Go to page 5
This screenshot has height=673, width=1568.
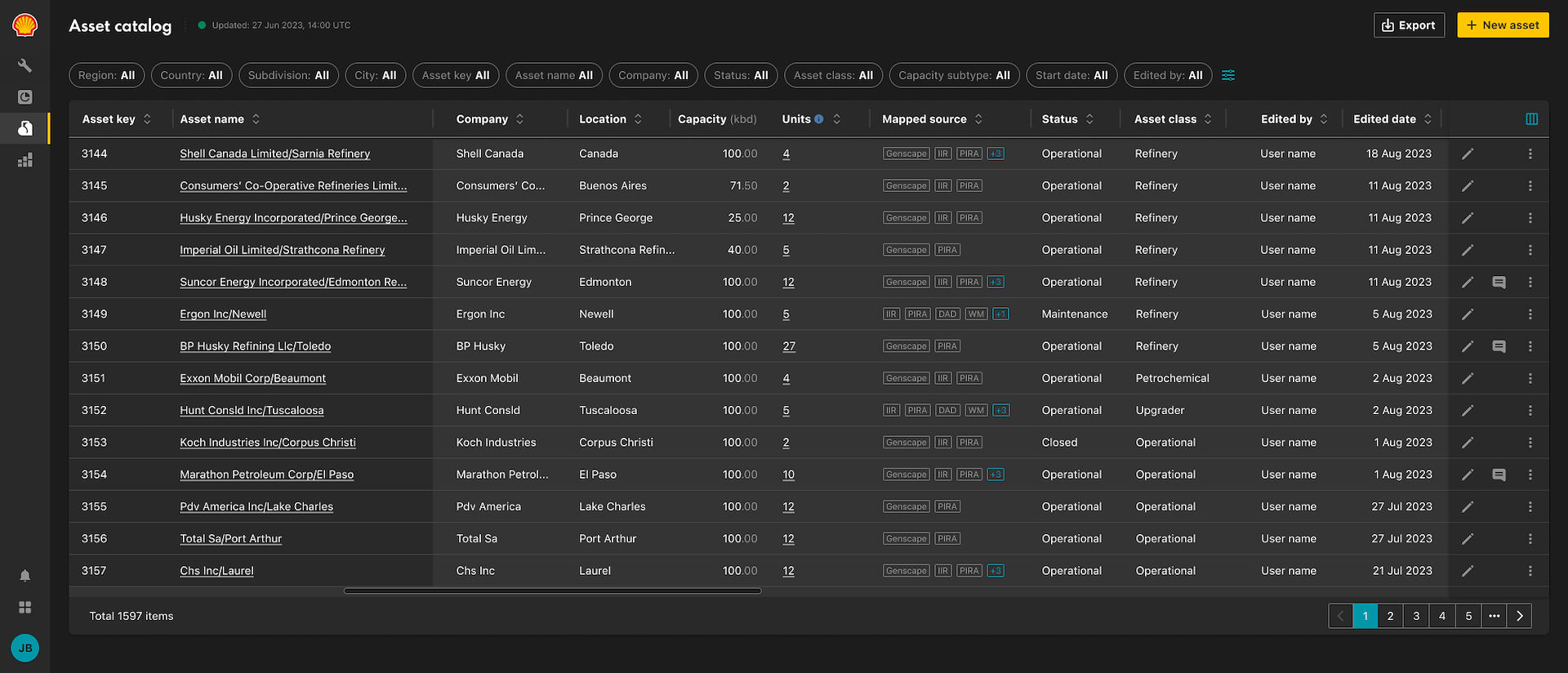tap(1469, 616)
